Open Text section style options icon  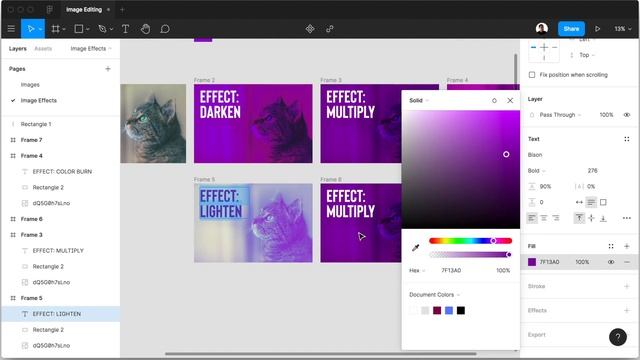click(627, 139)
